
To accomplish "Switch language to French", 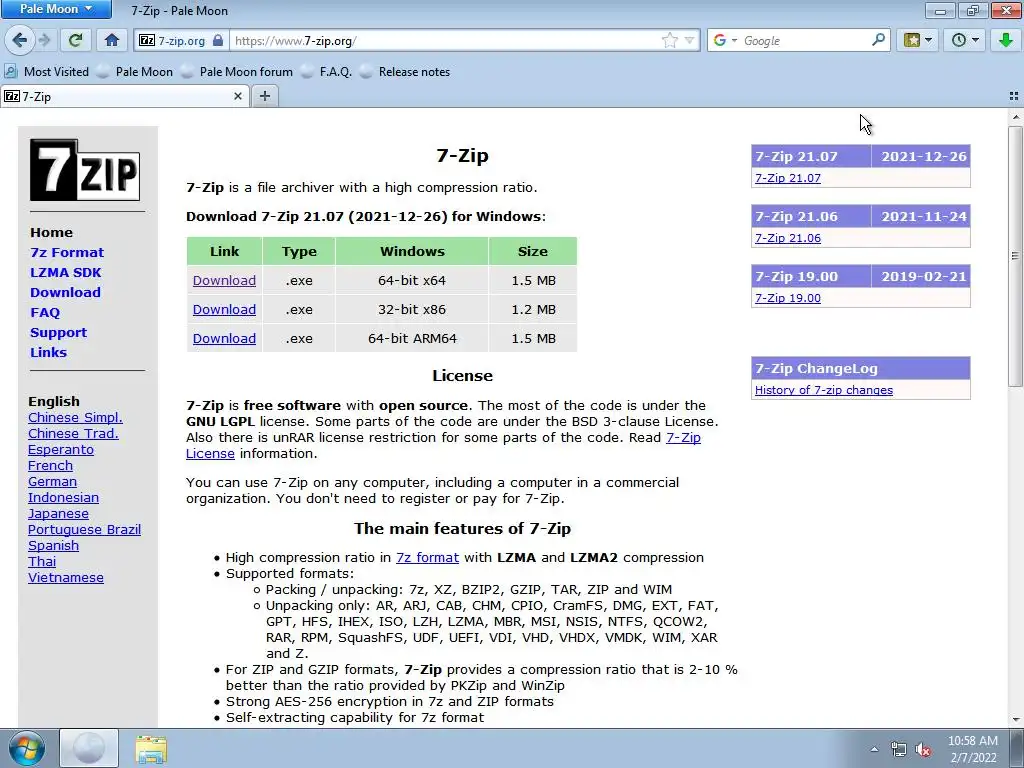I will click(50, 466).
